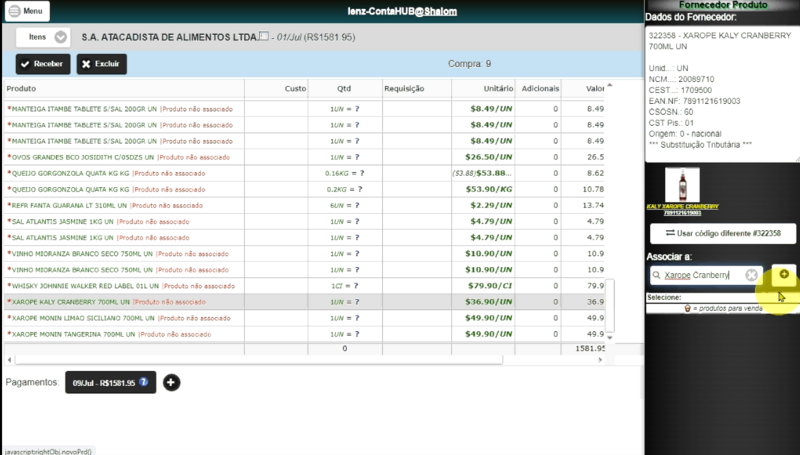Click the NCM 20089710 text
Image resolution: width=800 pixels, height=455 pixels.
681,79
